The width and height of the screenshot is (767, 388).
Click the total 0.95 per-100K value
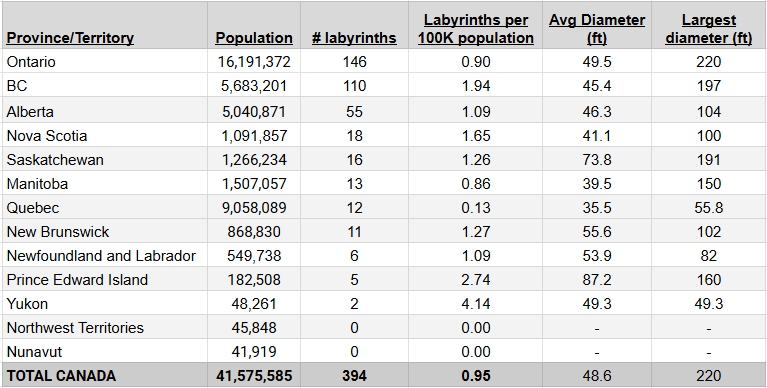[476, 376]
